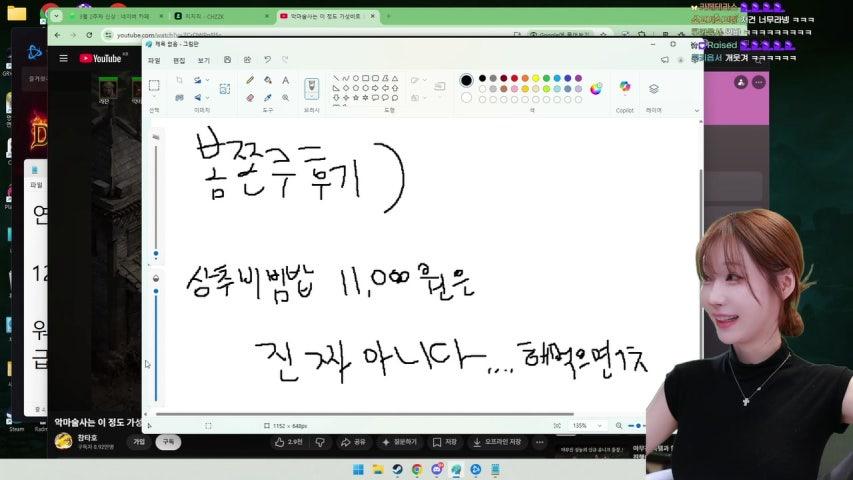Select the Fill bucket tool

point(268,80)
